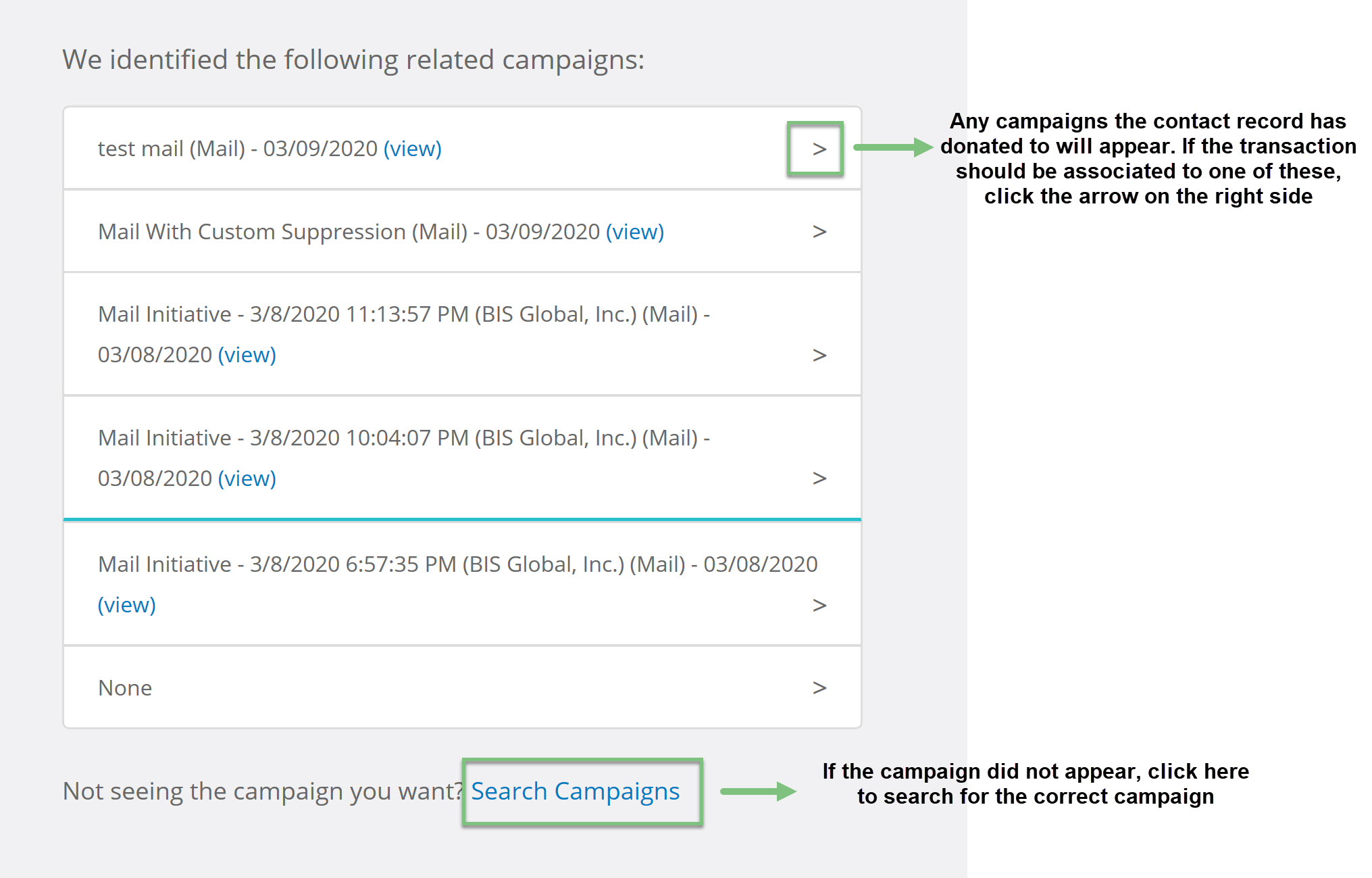
Task: Click the arrow for the 10:04:07 PM Mail Initiative
Action: pyautogui.click(x=819, y=479)
